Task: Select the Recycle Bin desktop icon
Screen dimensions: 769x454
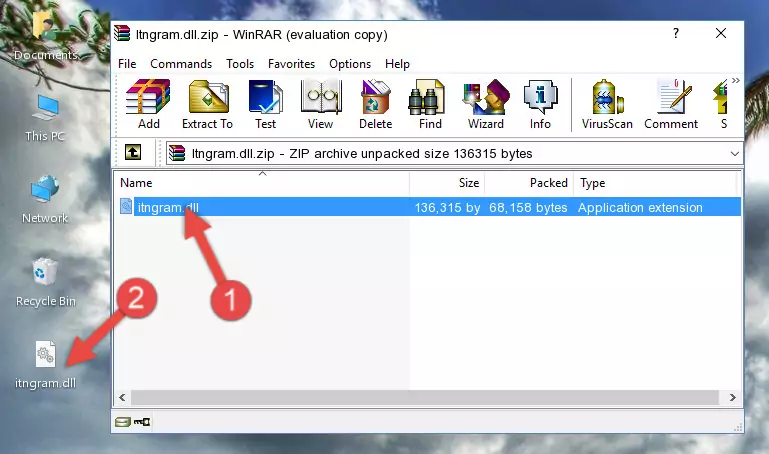Action: click(46, 282)
